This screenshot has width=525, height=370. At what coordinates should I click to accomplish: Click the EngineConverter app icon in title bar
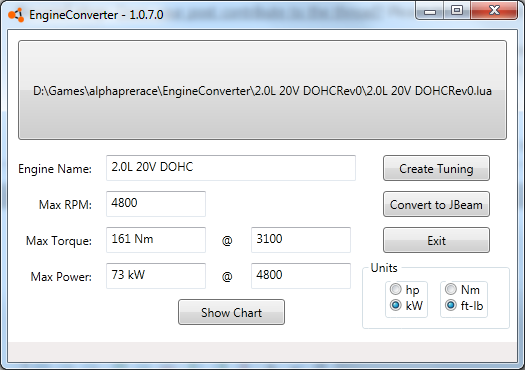[16, 15]
